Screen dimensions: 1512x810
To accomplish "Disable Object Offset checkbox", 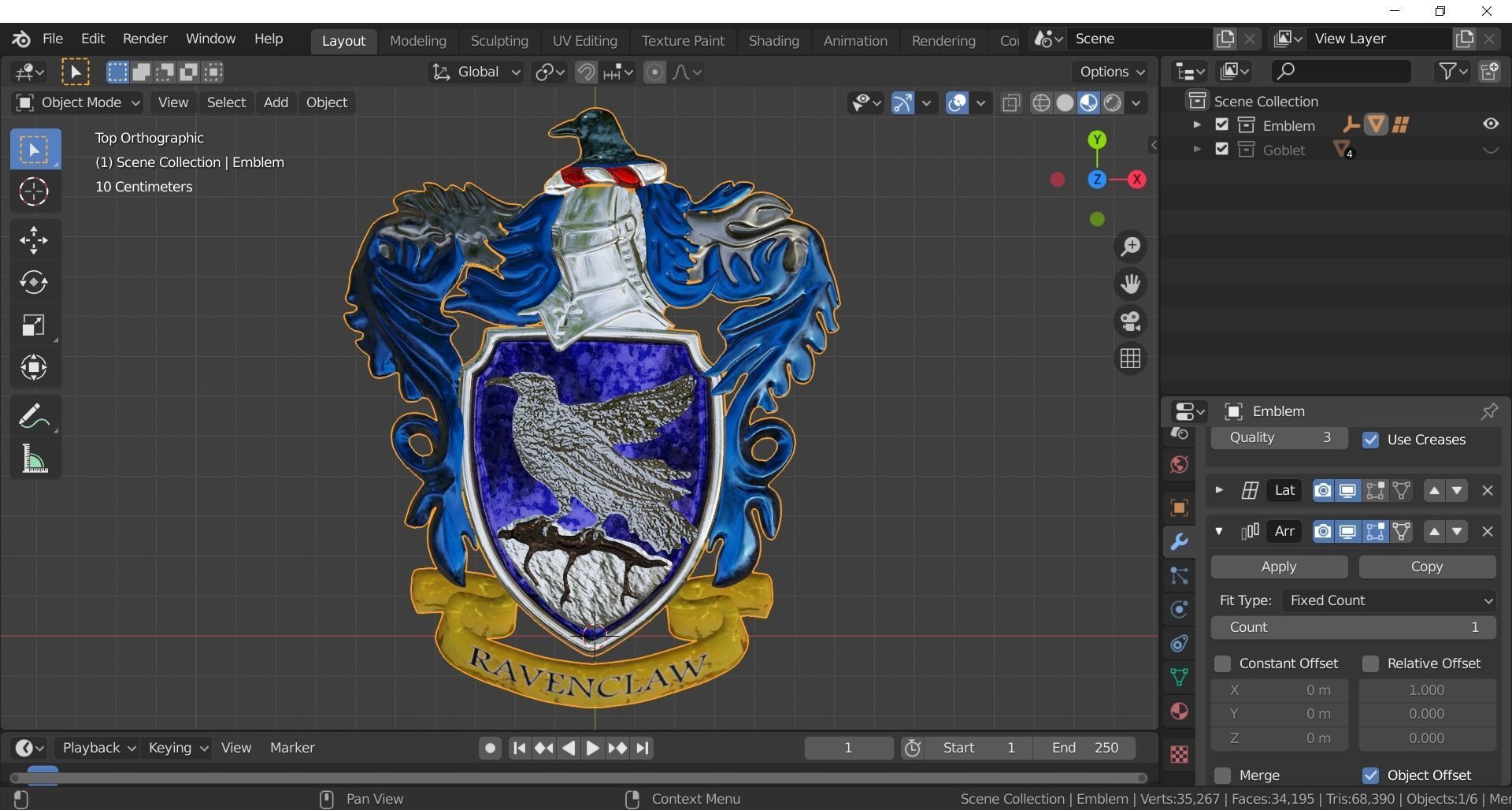I will 1370,775.
